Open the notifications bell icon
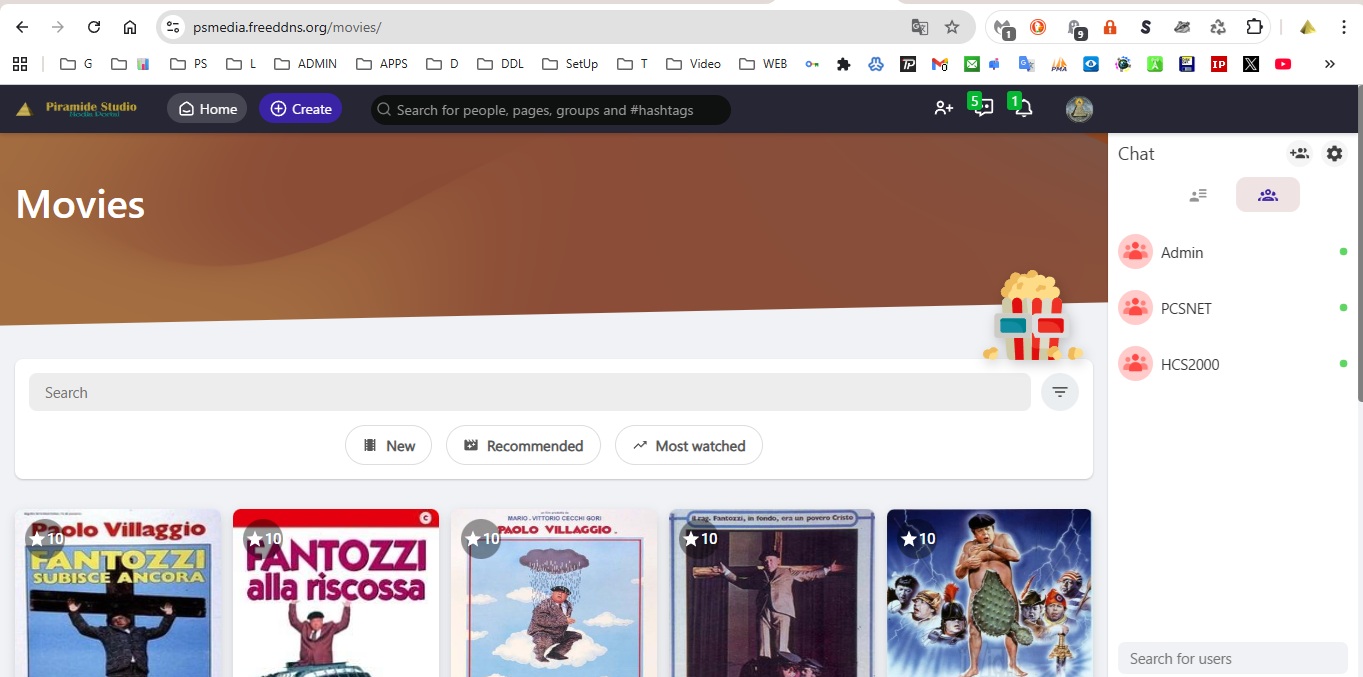 click(x=1023, y=108)
